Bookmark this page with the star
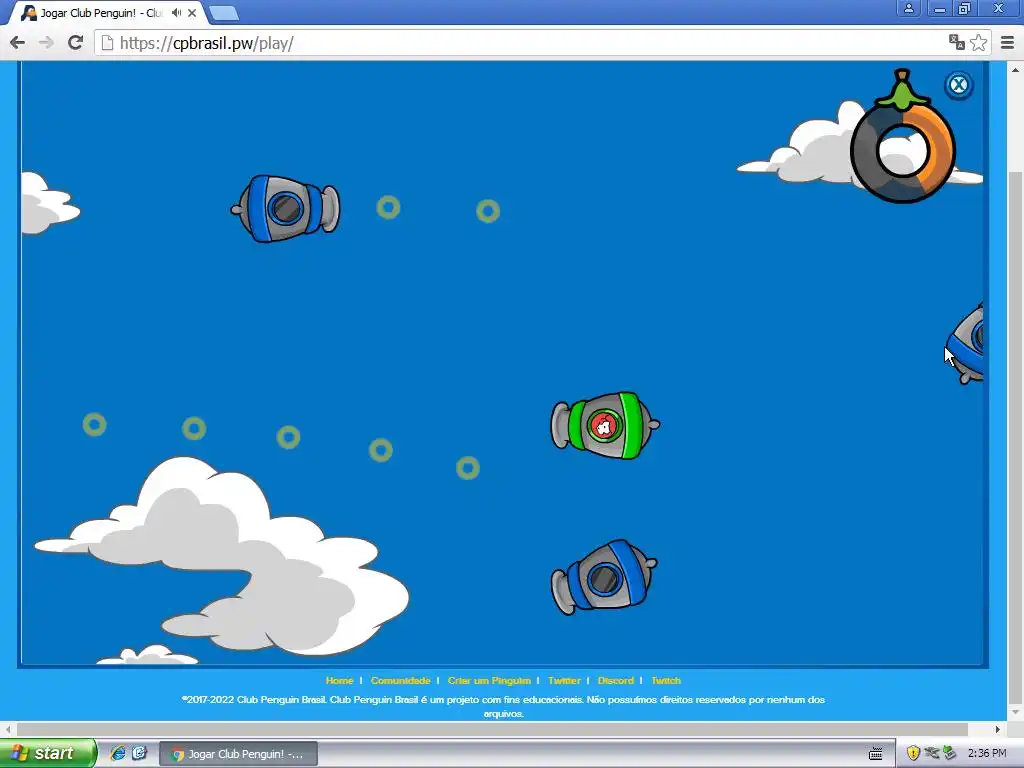1024x768 pixels. [978, 42]
